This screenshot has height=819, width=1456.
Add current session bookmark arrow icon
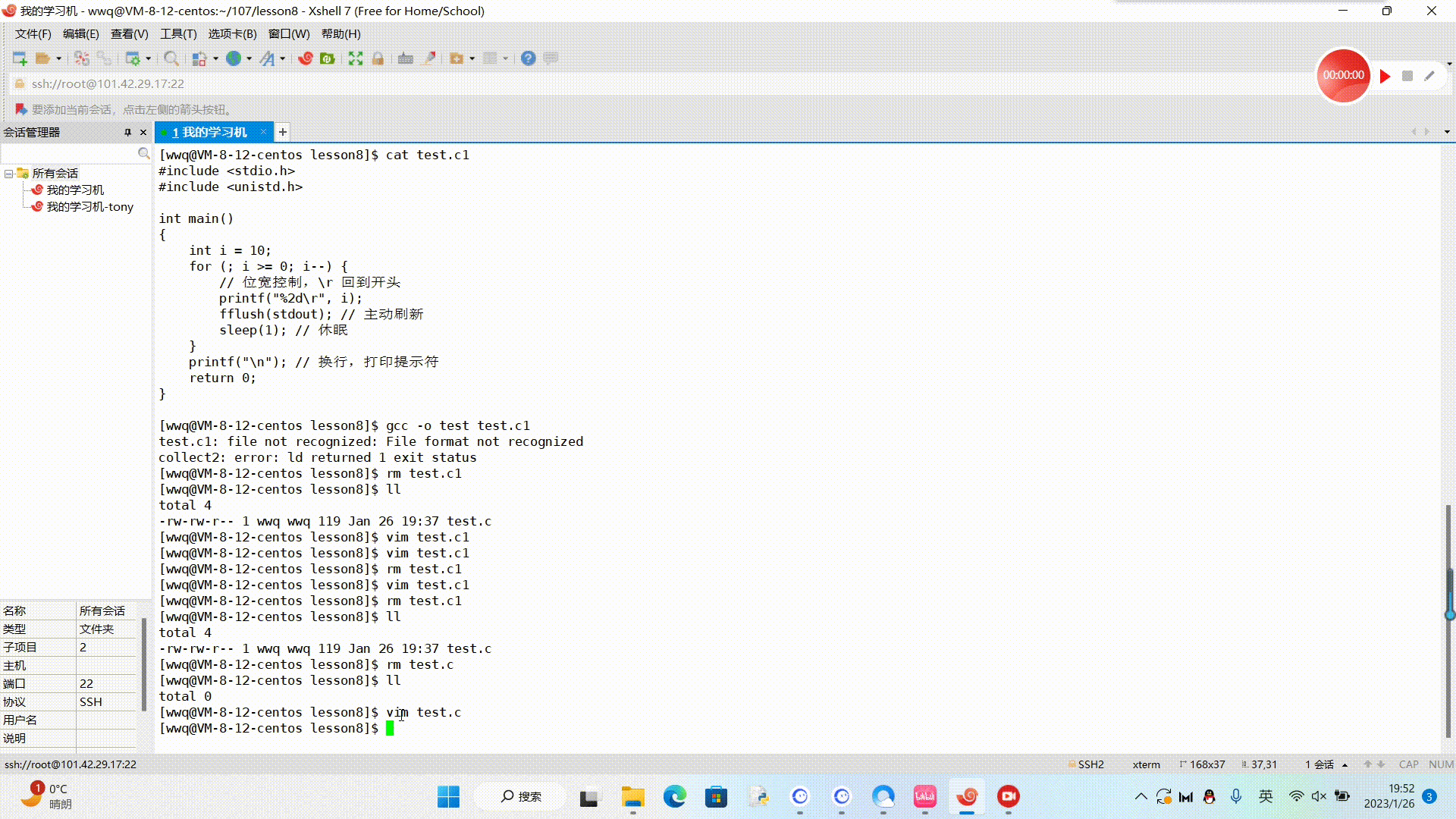coord(20,109)
